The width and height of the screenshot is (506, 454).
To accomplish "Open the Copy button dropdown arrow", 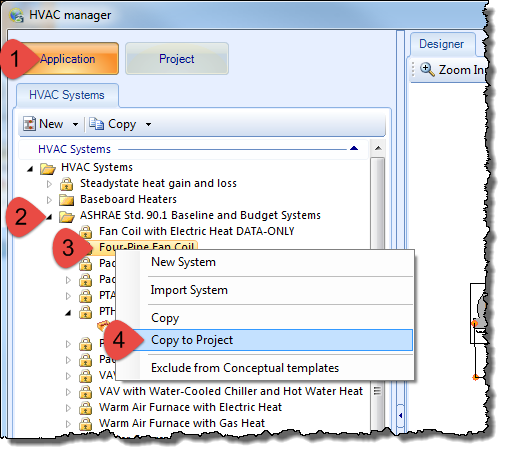I will pos(148,124).
